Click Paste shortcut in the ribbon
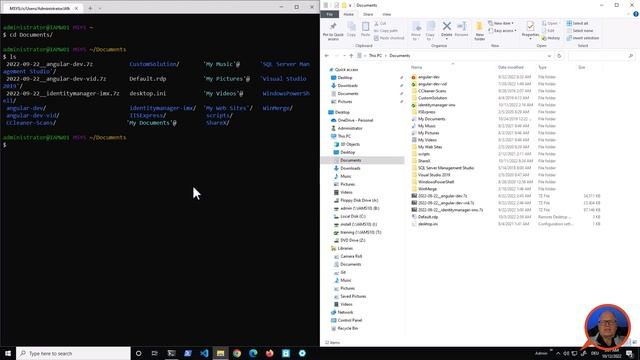Viewport: 640px width, 360px height. click(x=389, y=38)
